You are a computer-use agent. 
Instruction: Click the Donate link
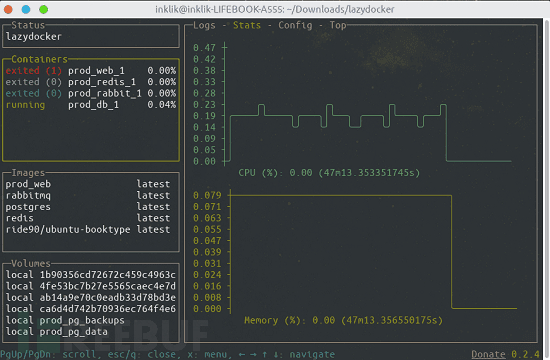488,354
